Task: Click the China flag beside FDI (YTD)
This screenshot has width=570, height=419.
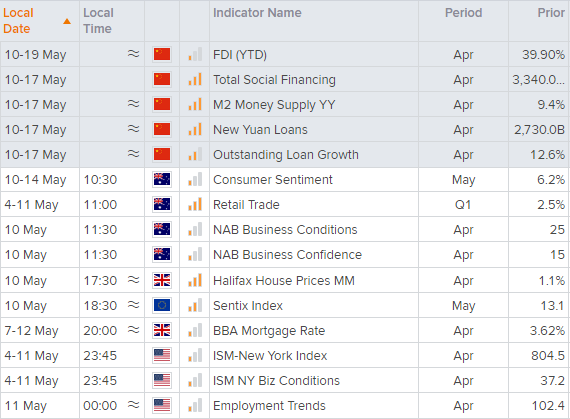Action: pyautogui.click(x=162, y=55)
